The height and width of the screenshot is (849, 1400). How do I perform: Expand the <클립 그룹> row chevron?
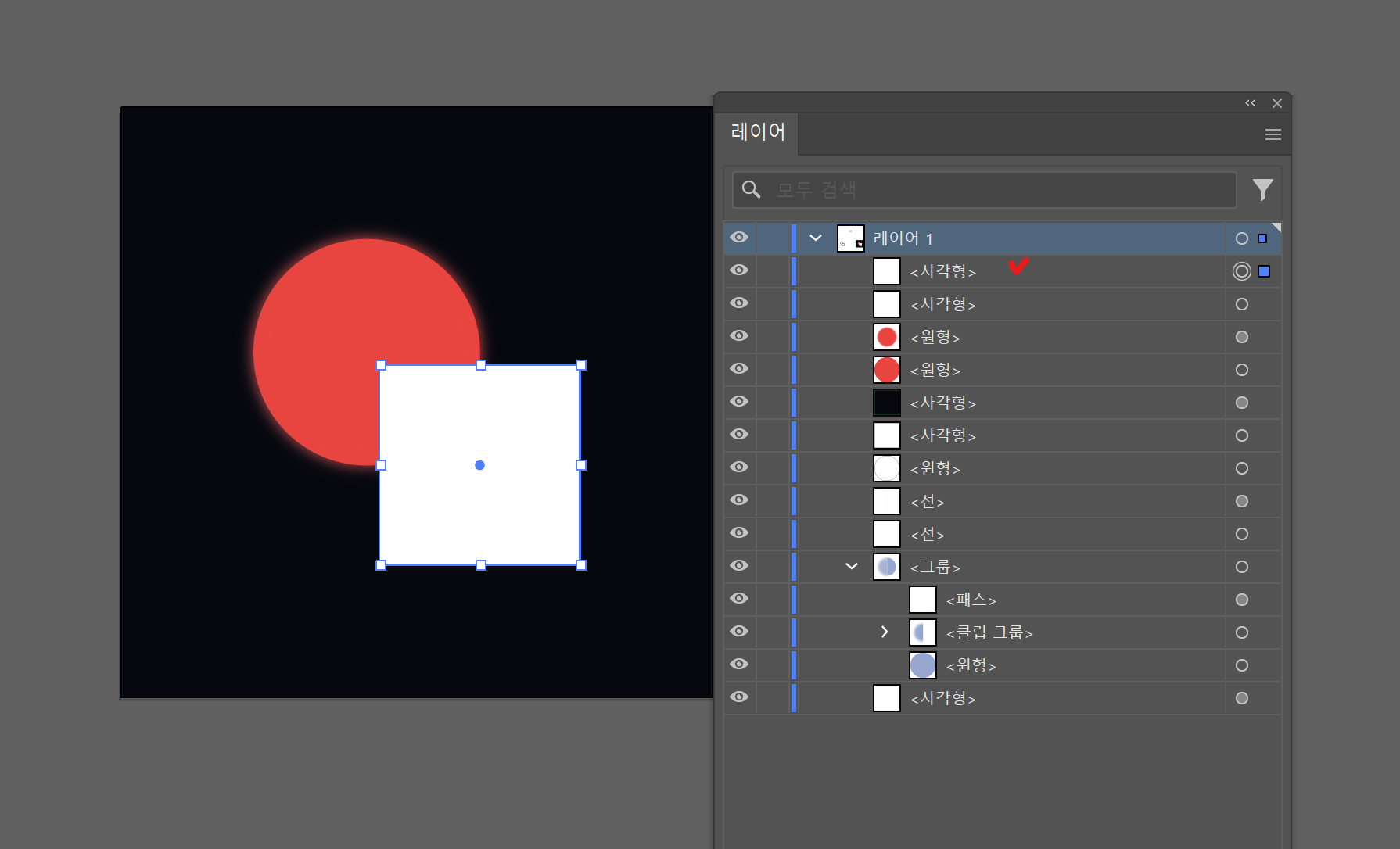[x=885, y=632]
